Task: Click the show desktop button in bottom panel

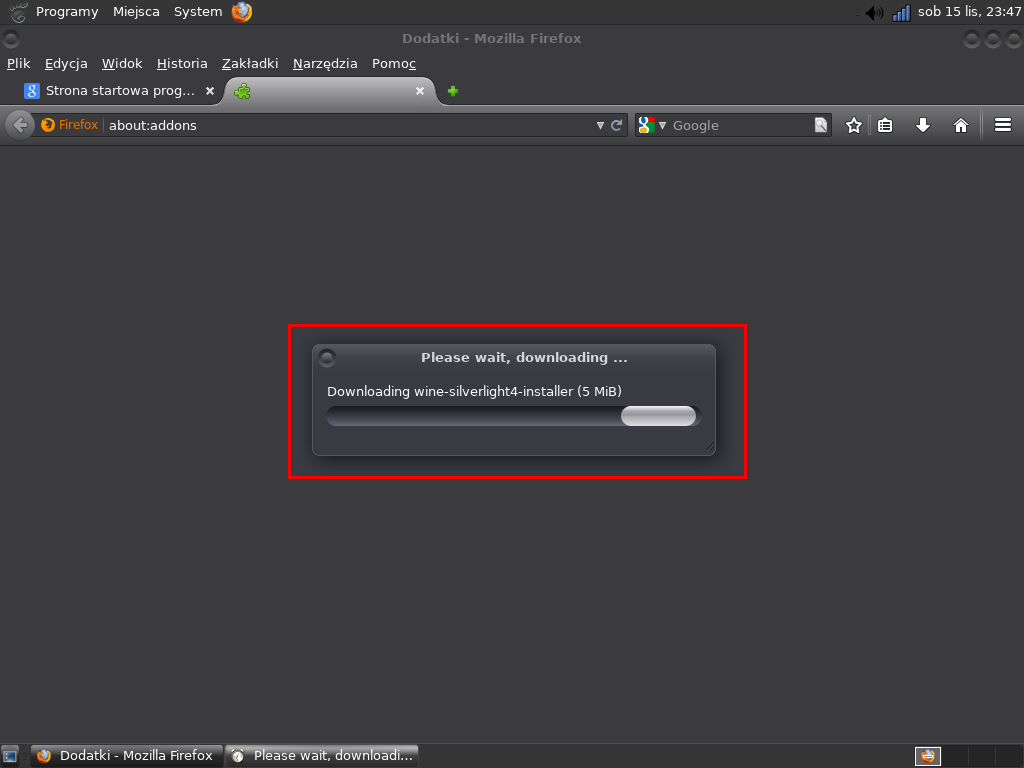Action: (10, 756)
